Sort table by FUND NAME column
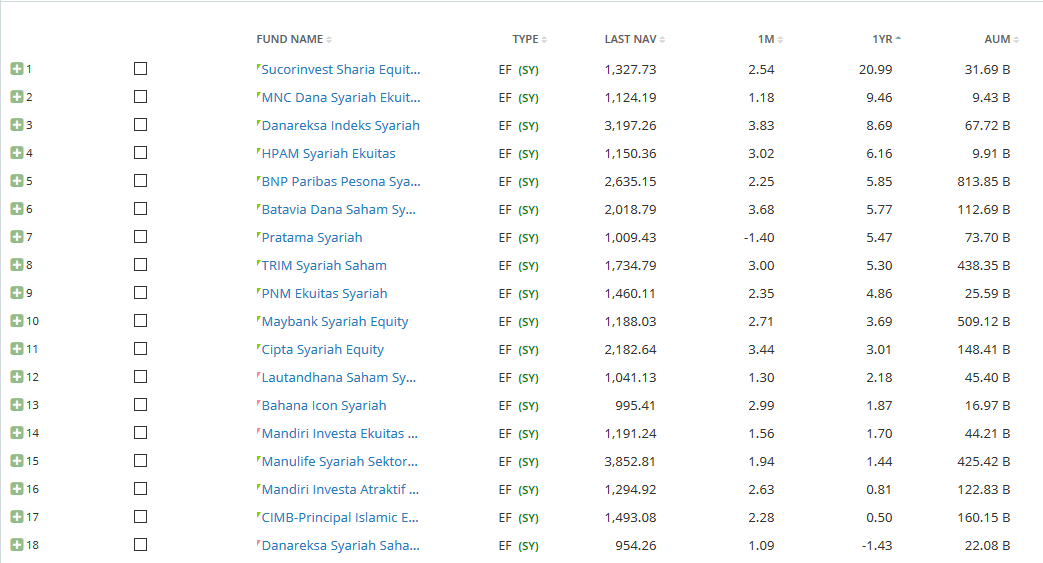Screen dimensions: 1043x563 [290, 39]
